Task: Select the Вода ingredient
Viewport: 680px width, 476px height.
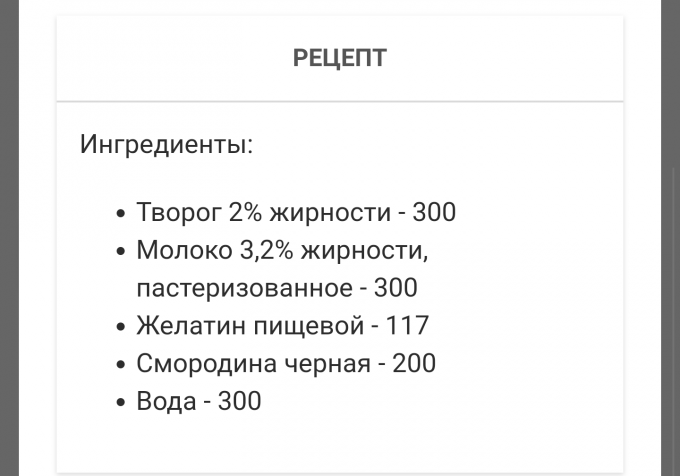Action: coord(166,401)
